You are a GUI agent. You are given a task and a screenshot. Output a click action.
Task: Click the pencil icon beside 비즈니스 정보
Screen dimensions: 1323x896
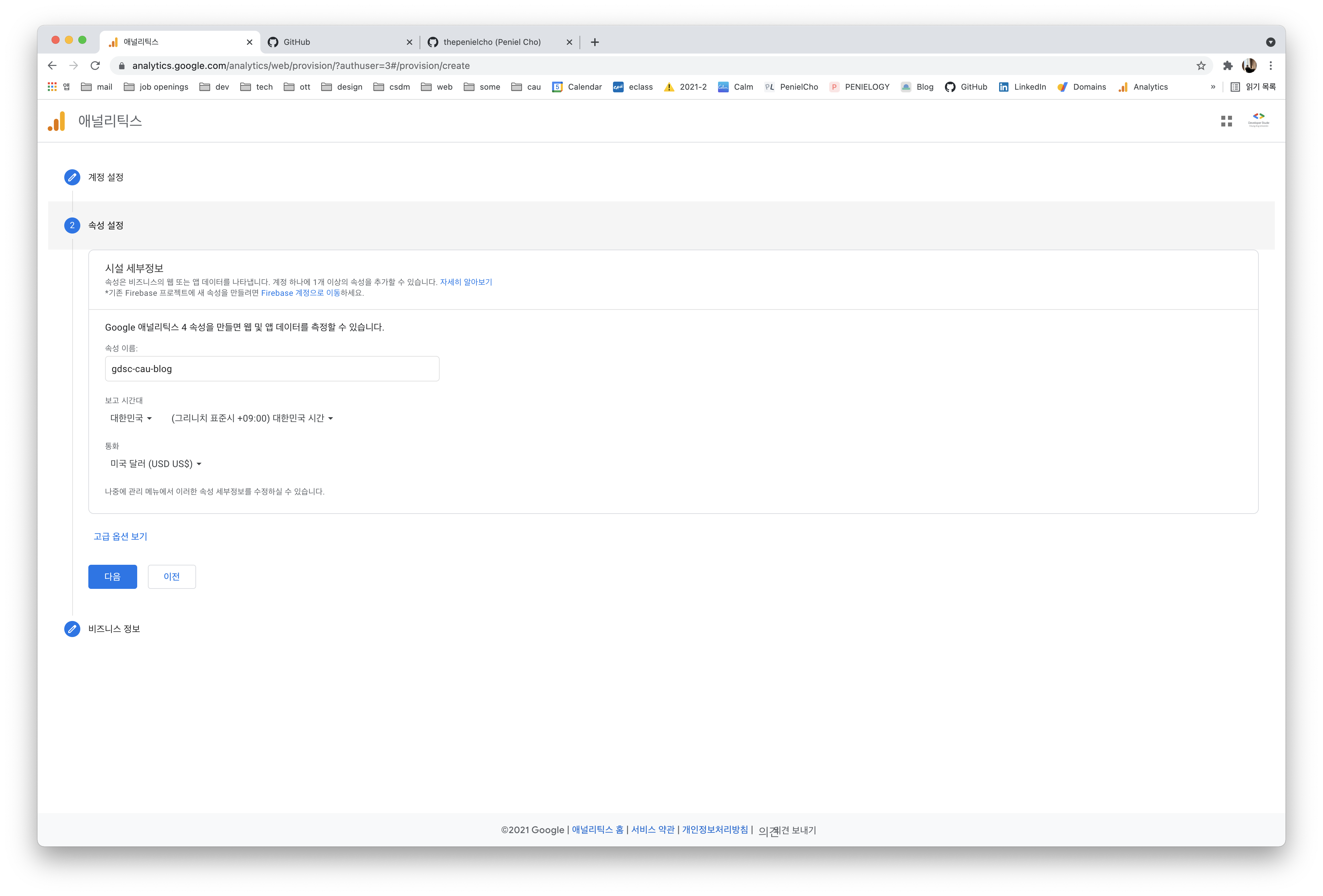pyautogui.click(x=72, y=628)
